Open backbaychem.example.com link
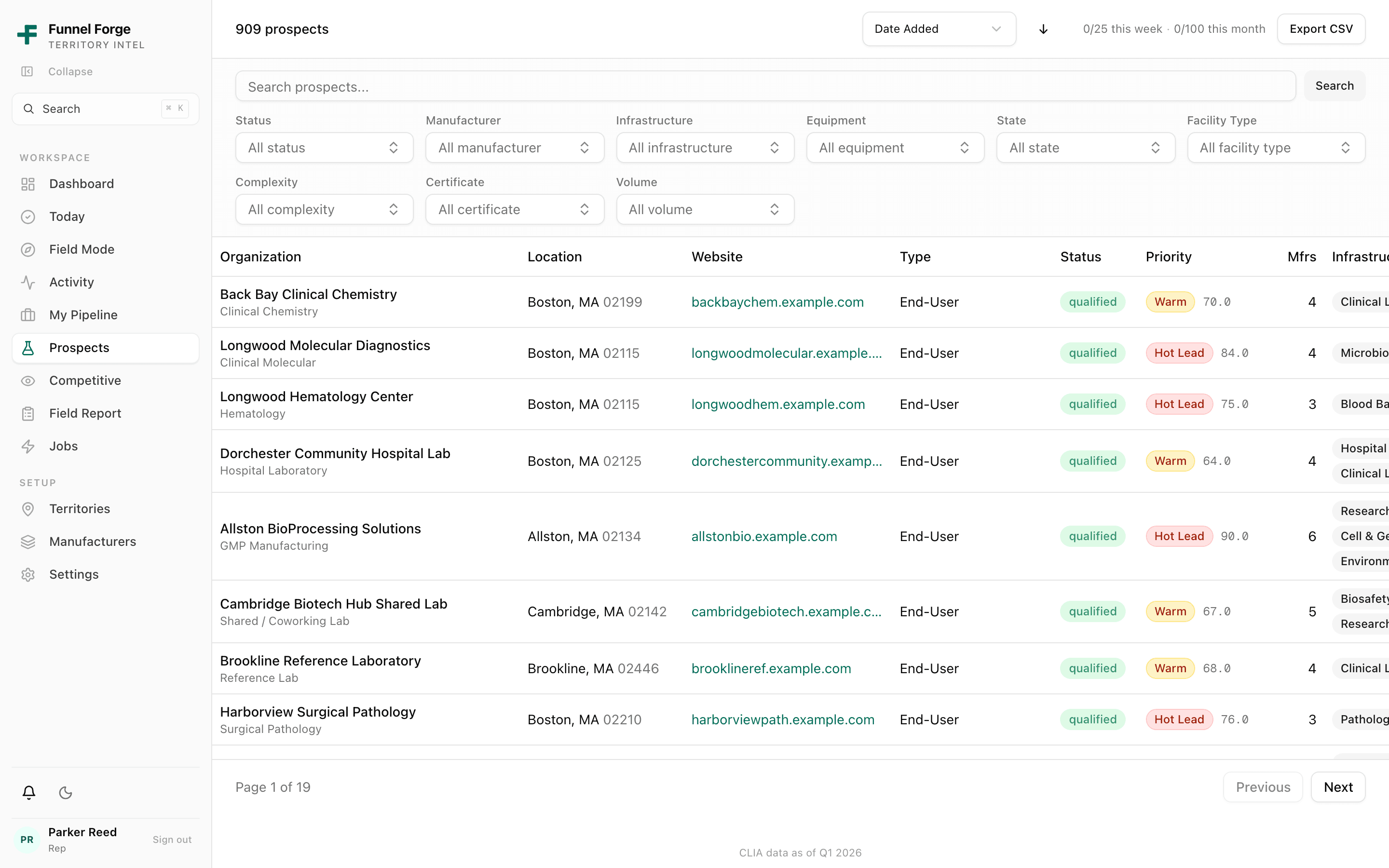The width and height of the screenshot is (1389, 868). click(777, 302)
